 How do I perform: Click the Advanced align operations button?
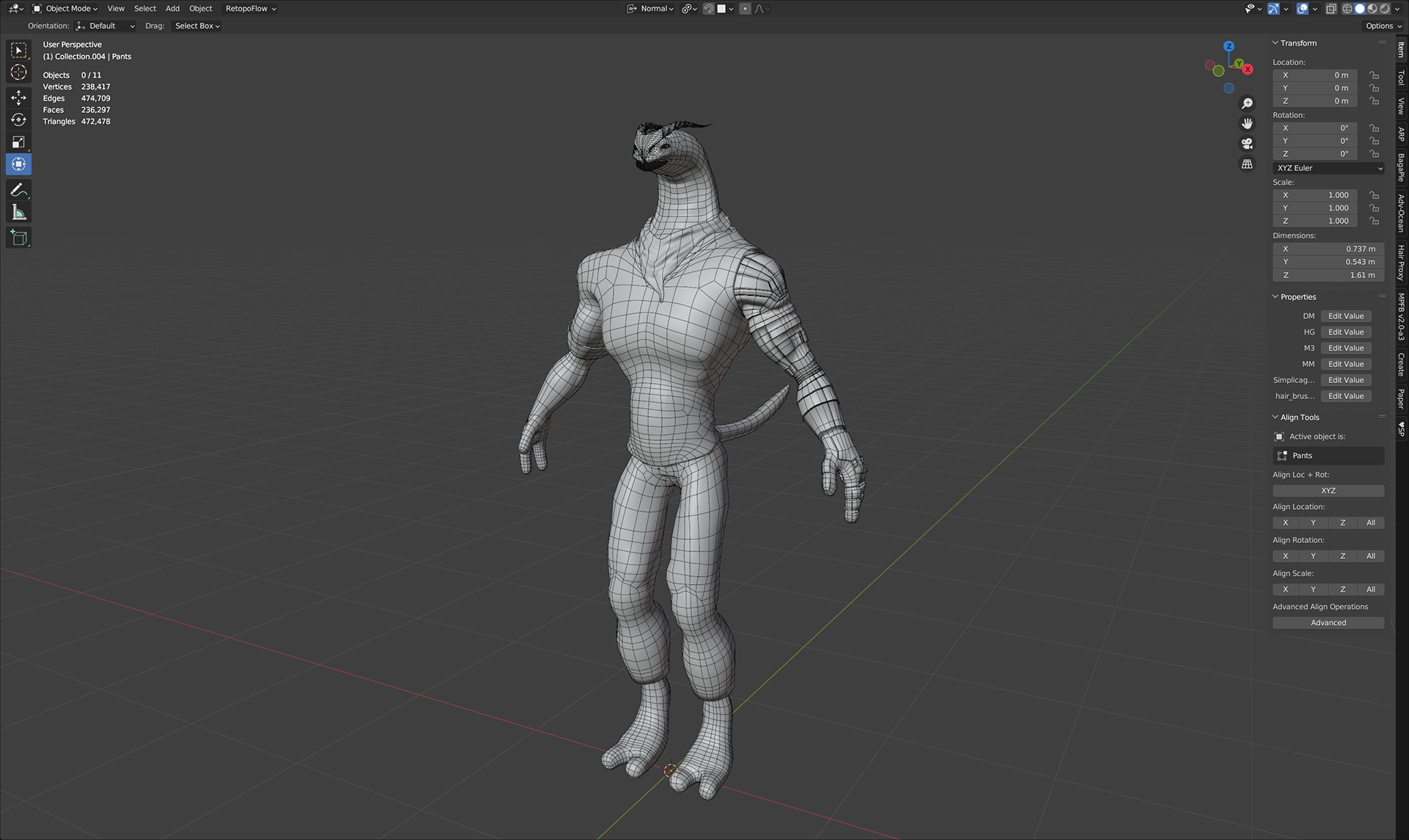1328,623
